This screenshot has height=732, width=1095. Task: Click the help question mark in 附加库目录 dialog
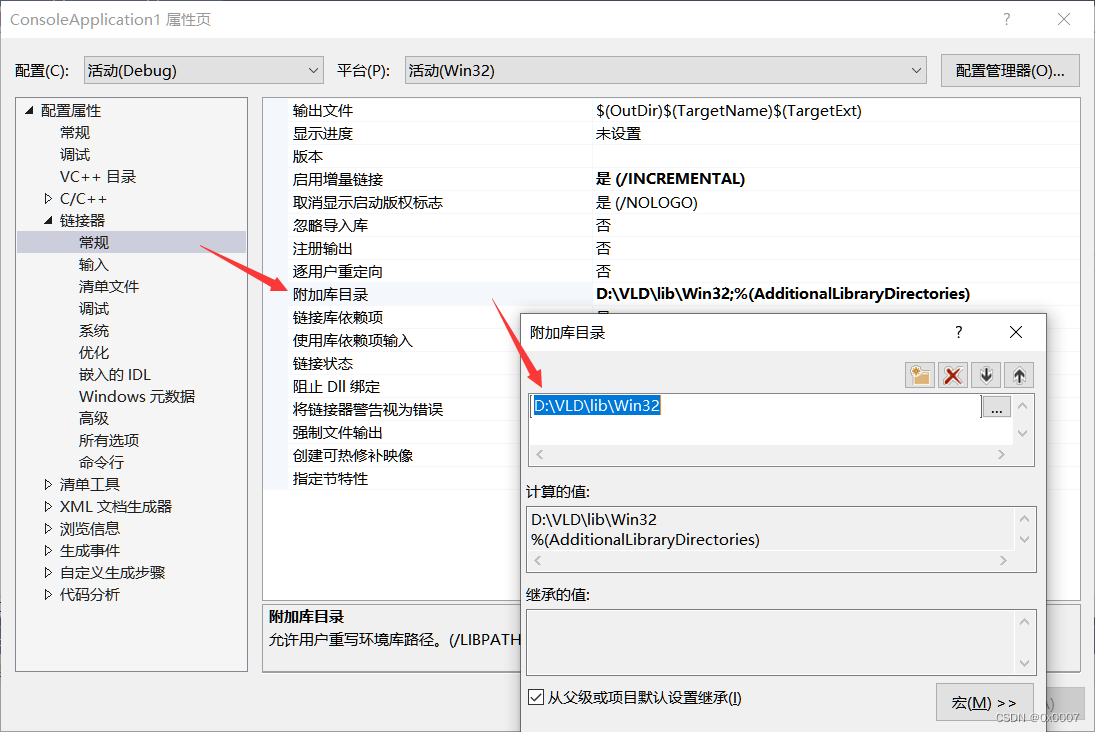tap(959, 332)
